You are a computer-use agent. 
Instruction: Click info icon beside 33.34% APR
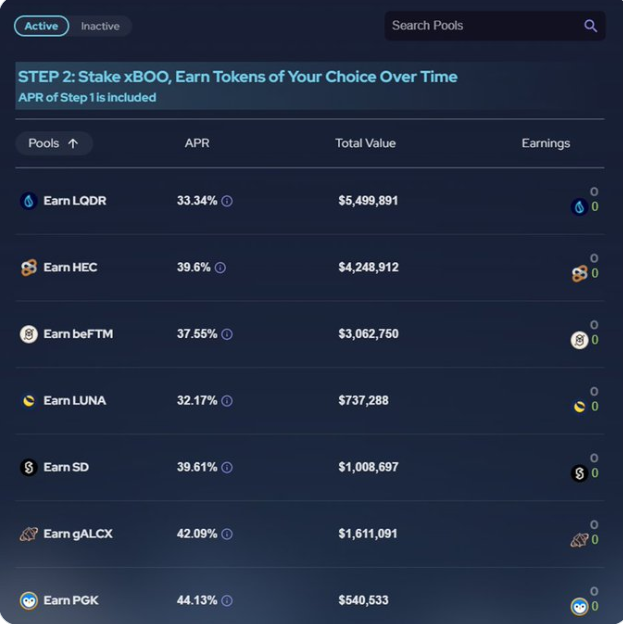227,201
